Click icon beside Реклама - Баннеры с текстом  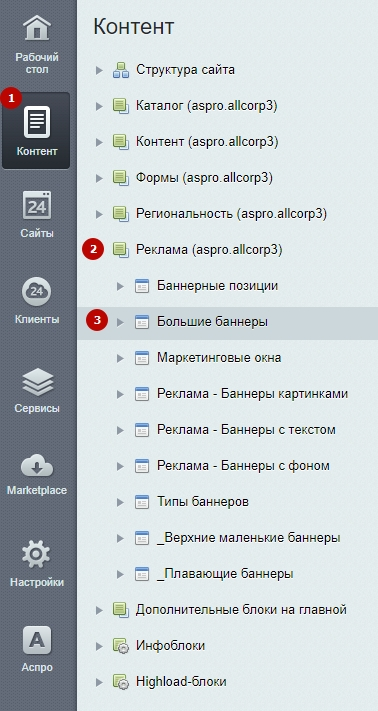142,430
